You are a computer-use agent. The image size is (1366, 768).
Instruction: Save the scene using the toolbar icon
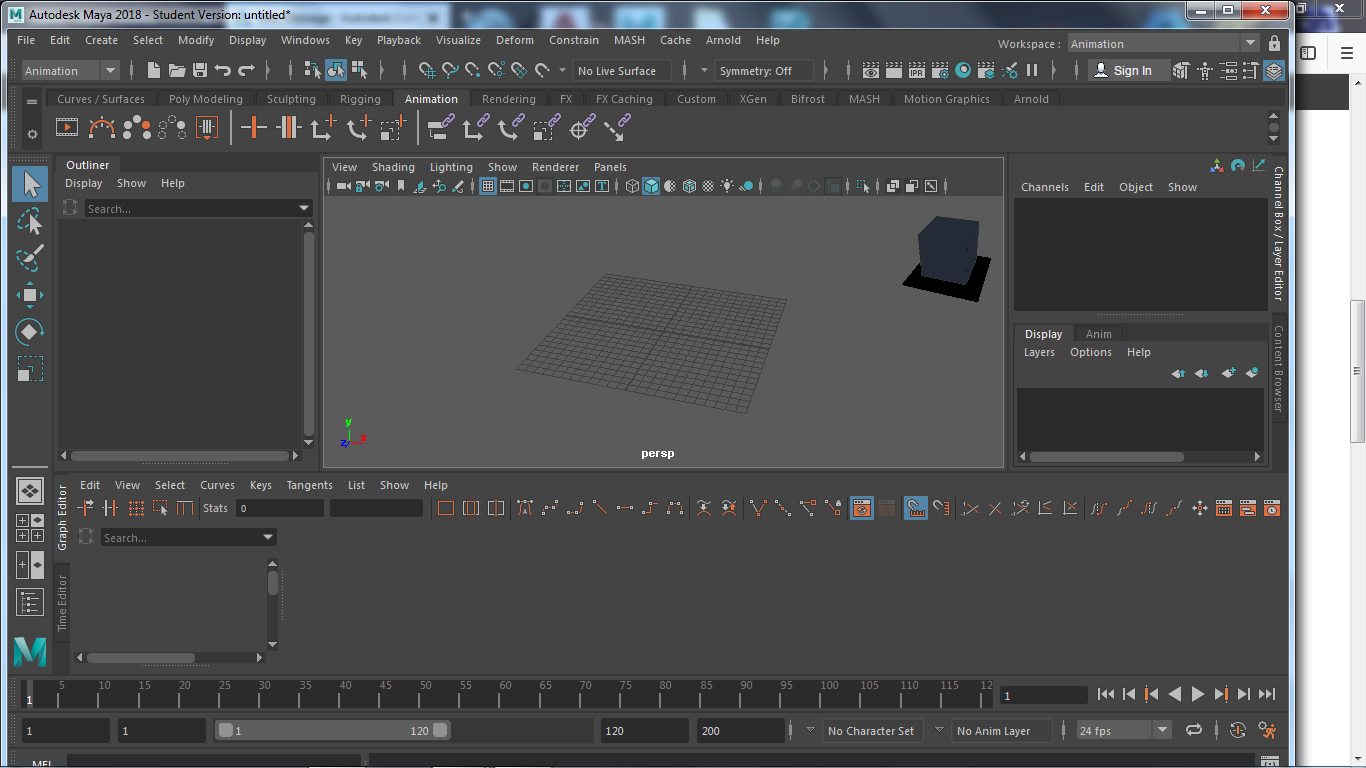[x=200, y=71]
